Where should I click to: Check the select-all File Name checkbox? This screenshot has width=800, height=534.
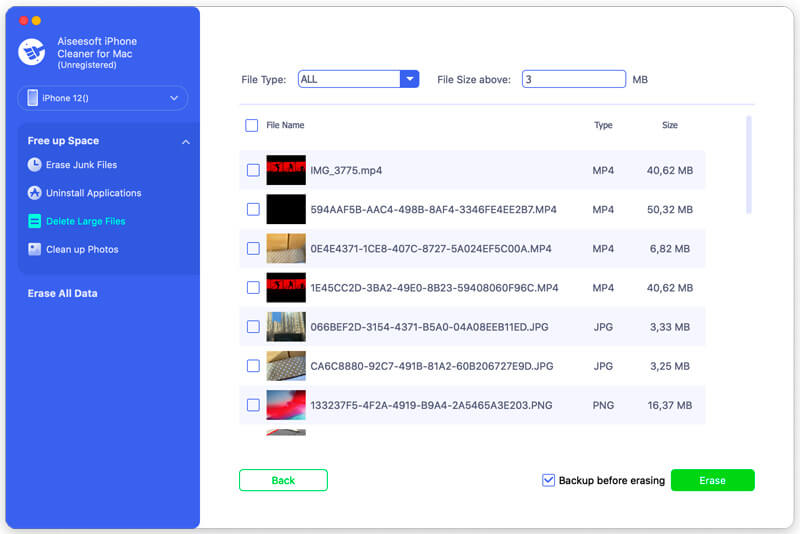251,126
